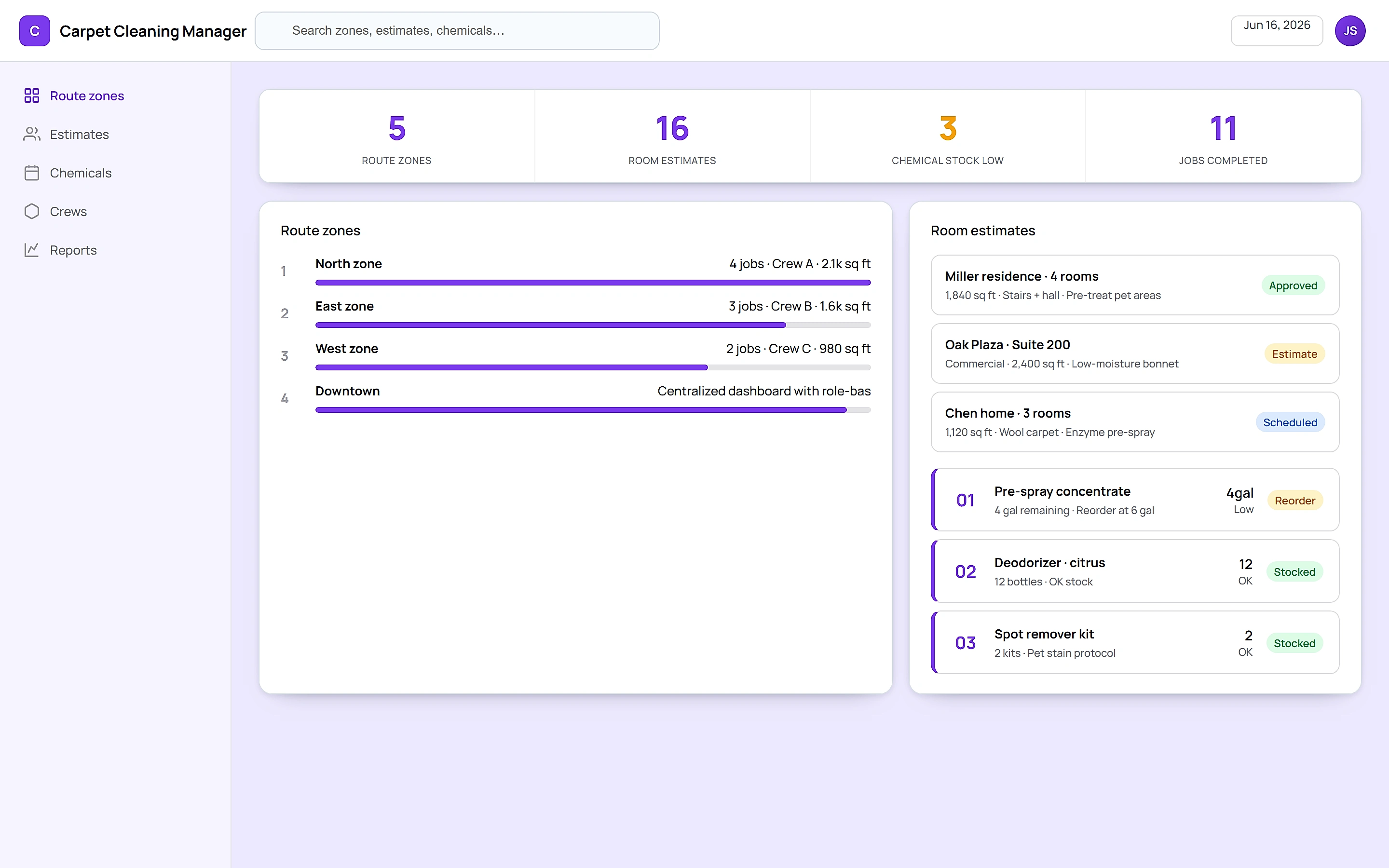Click the purple C app logo

pos(34,31)
